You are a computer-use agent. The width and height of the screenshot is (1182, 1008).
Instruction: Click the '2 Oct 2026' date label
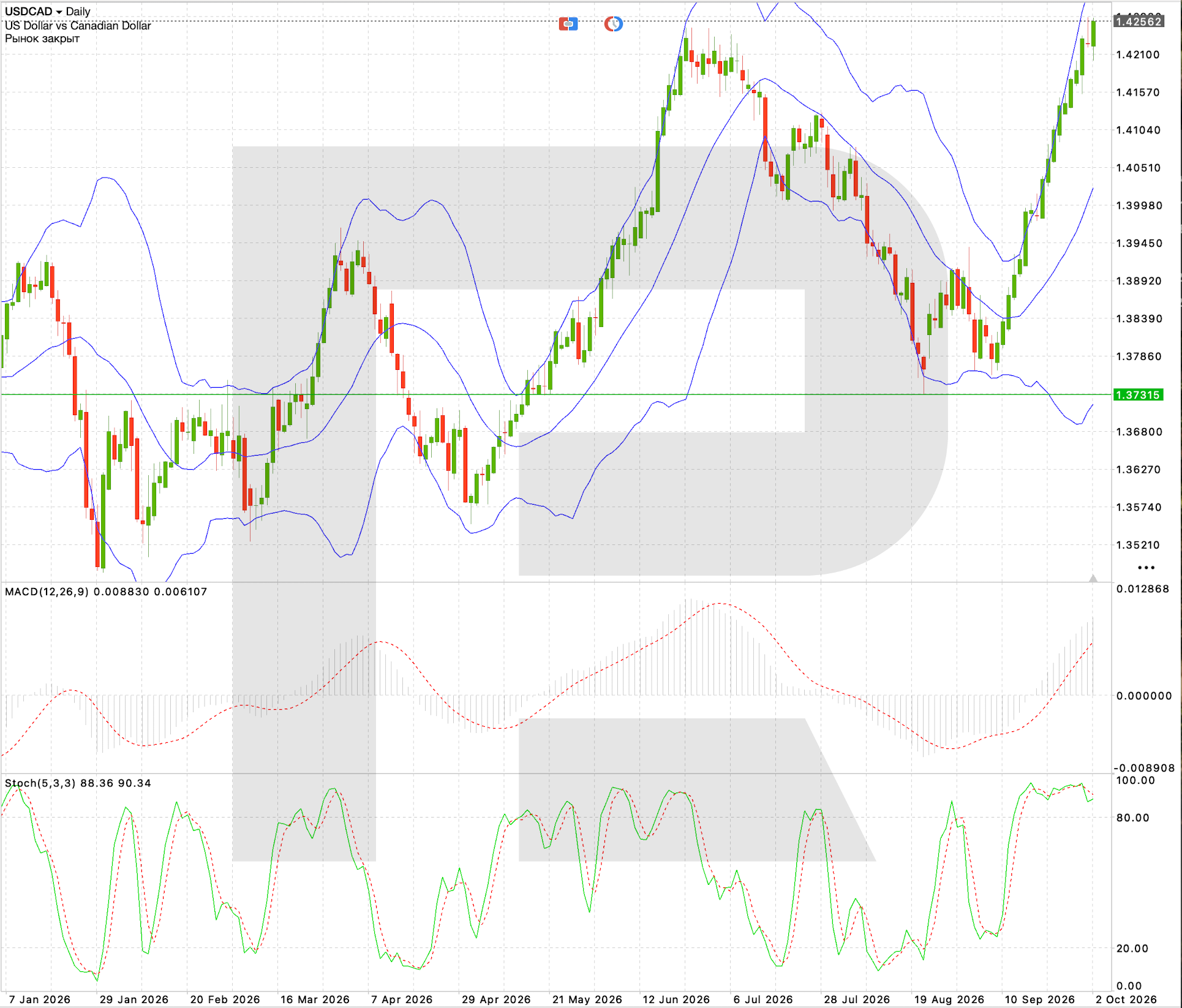click(1126, 999)
